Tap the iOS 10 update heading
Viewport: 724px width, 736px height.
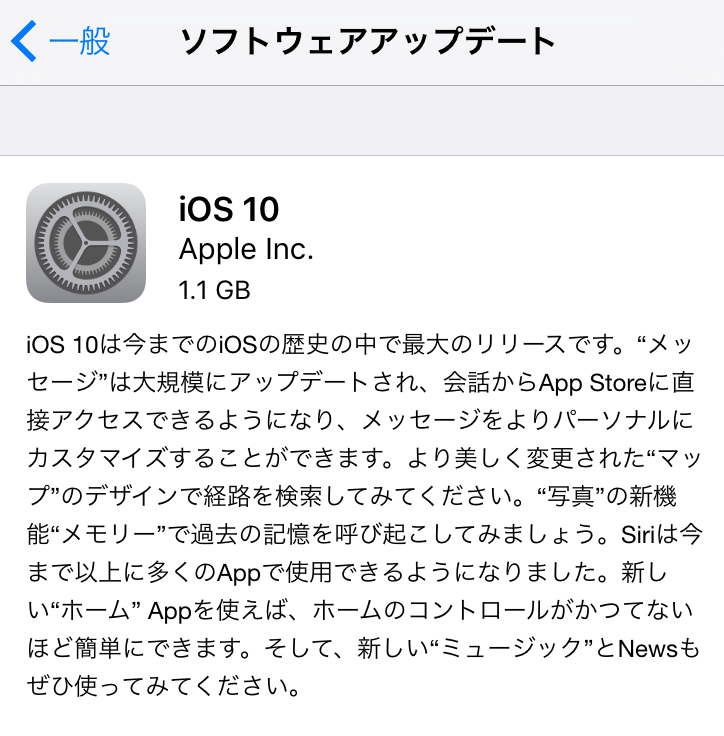[229, 209]
